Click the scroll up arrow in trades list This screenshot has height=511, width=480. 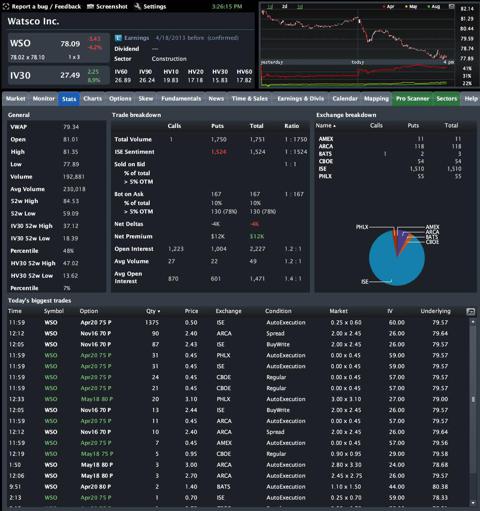pos(473,322)
